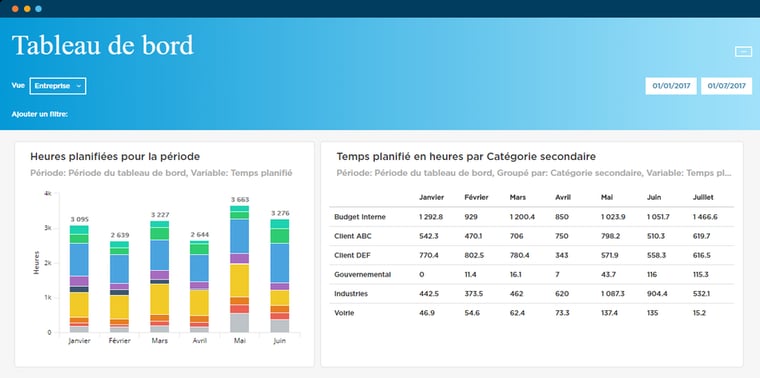Select the Gouvernemental row label
The height and width of the screenshot is (378, 760).
click(x=363, y=274)
